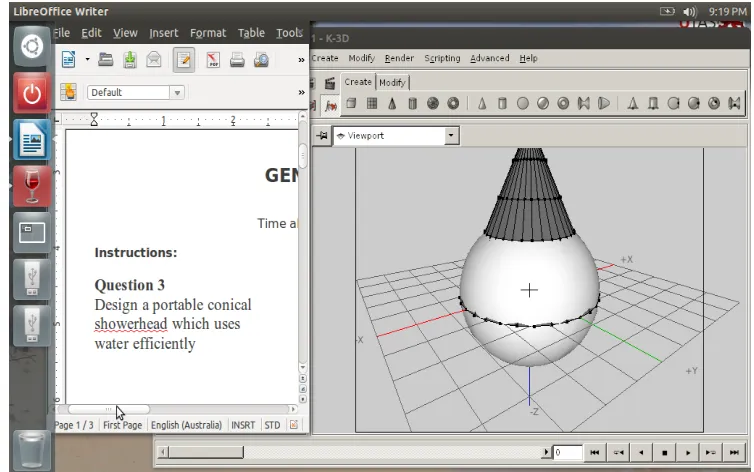Click skip to last frame button
This screenshot has height=472, width=754.
[x=734, y=452]
